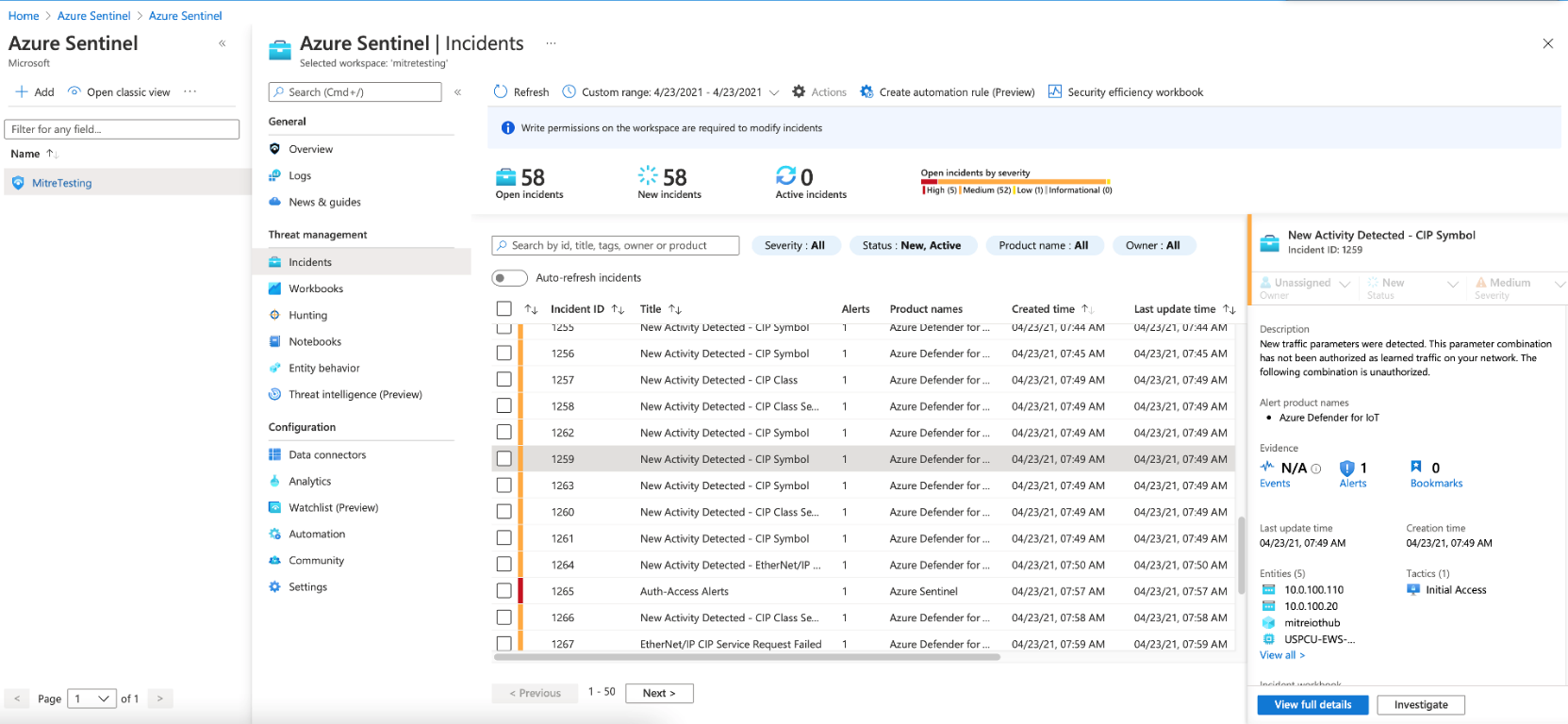The width and height of the screenshot is (1568, 724).
Task: Click the Threat intelligence globe icon
Action: [274, 394]
